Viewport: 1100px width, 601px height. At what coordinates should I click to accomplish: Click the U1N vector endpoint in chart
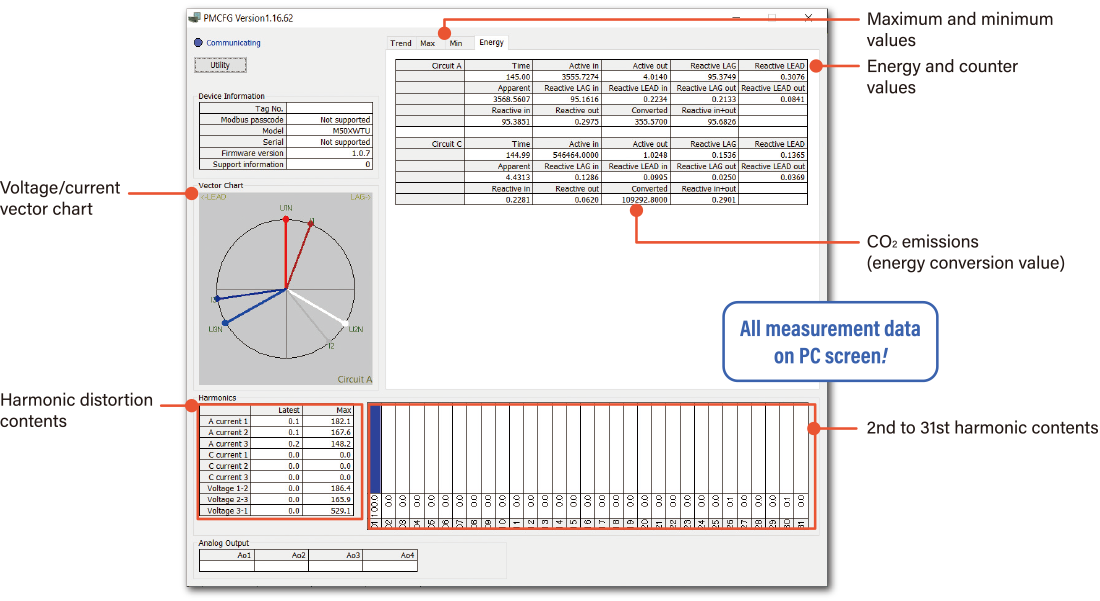click(x=286, y=217)
